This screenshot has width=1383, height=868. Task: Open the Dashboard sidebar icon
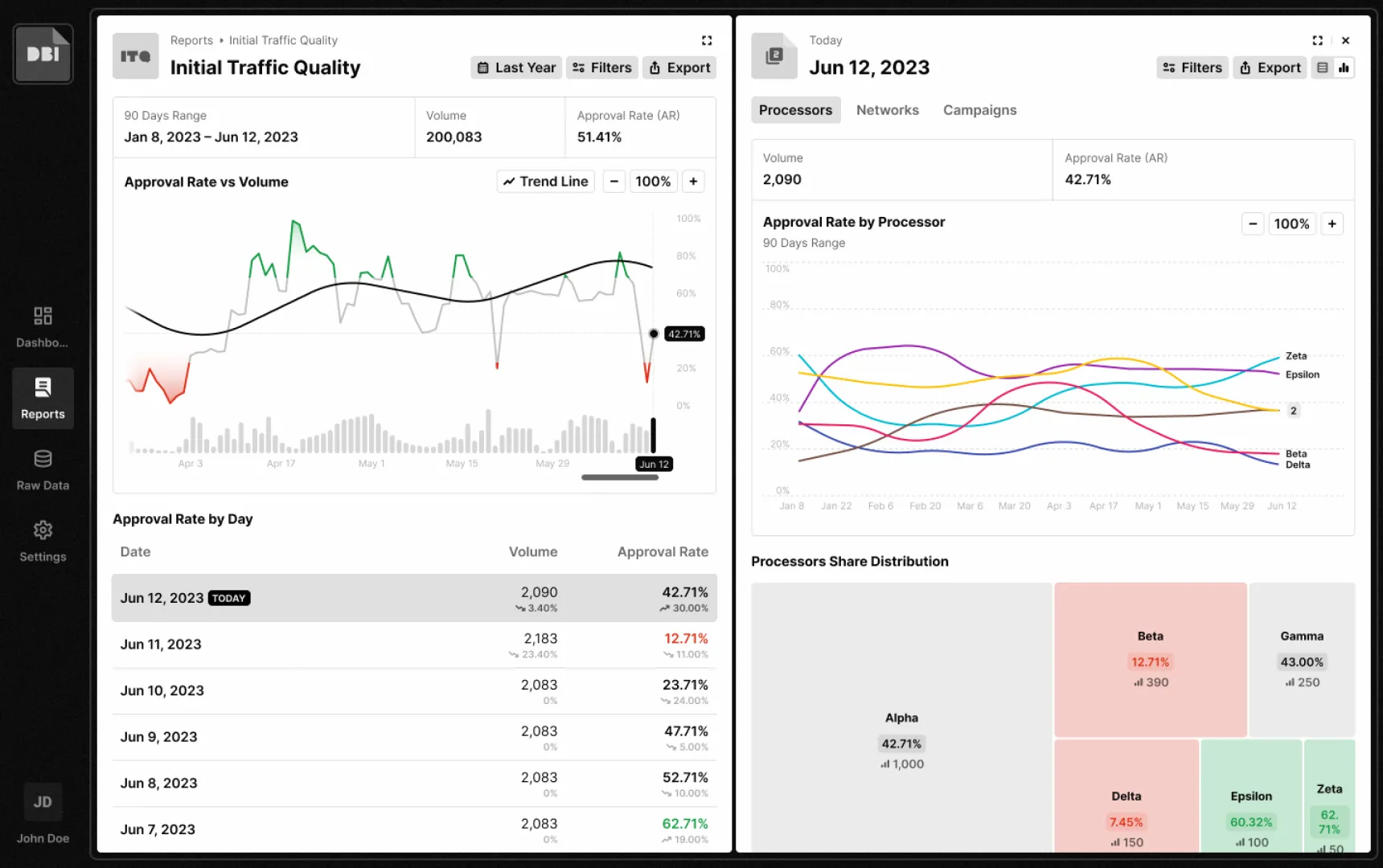[43, 316]
